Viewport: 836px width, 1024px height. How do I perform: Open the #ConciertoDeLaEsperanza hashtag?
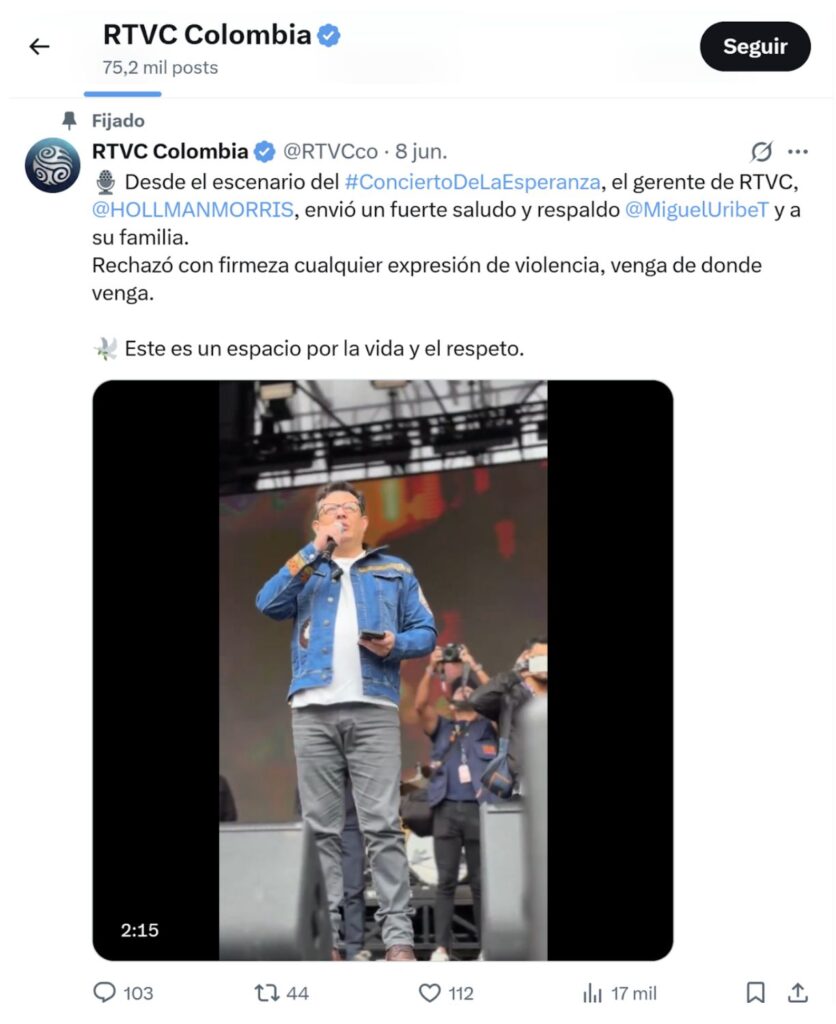pyautogui.click(x=472, y=182)
